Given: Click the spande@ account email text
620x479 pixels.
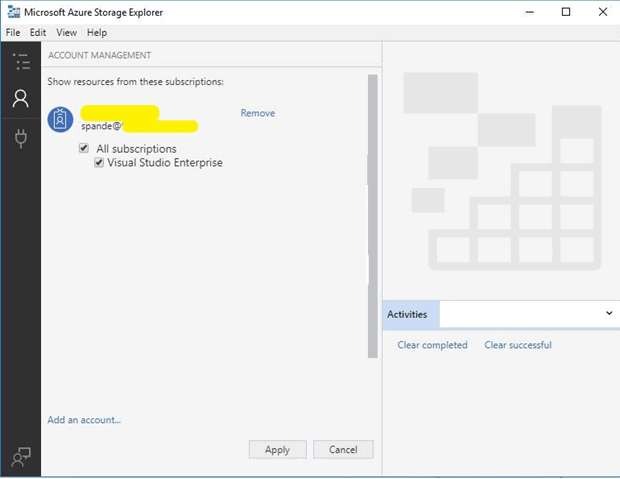Looking at the screenshot, I should tap(101, 126).
